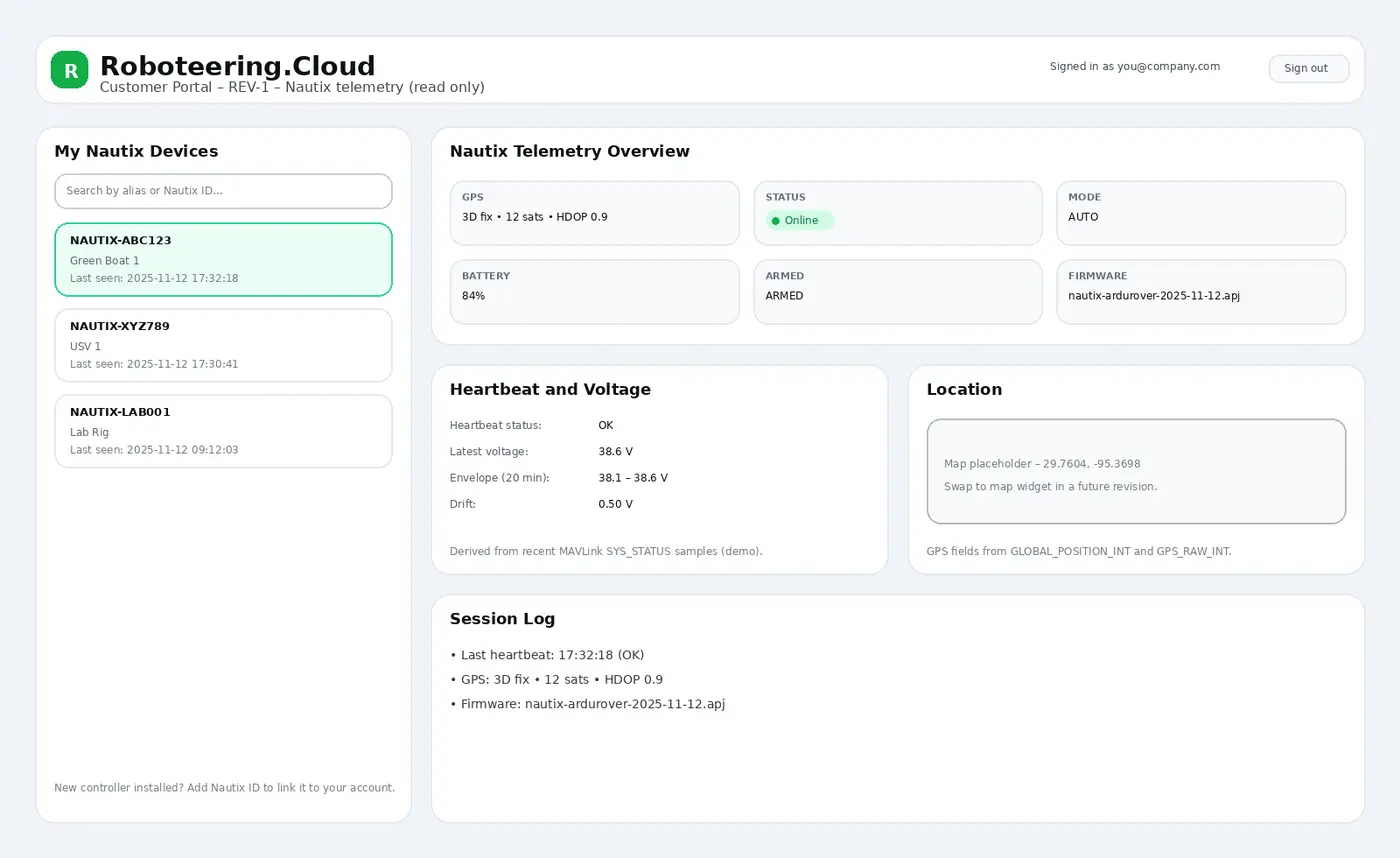
Task: Click 'Swap to map widget in a future revision.' text
Action: click(x=1050, y=487)
